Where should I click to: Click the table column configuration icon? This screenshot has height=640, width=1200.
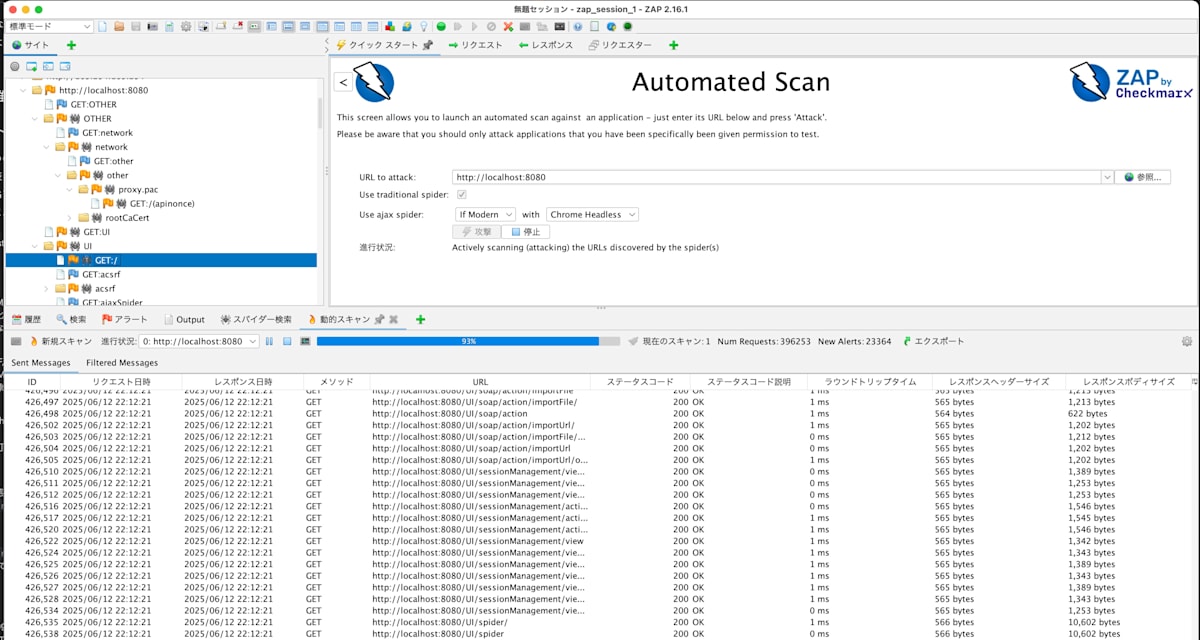click(1194, 382)
